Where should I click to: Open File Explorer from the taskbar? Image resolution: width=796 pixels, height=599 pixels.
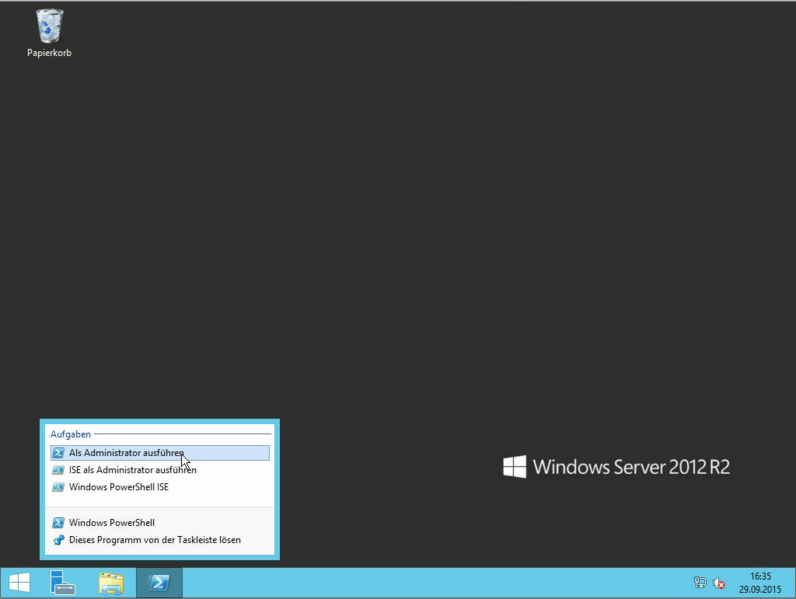tap(111, 583)
